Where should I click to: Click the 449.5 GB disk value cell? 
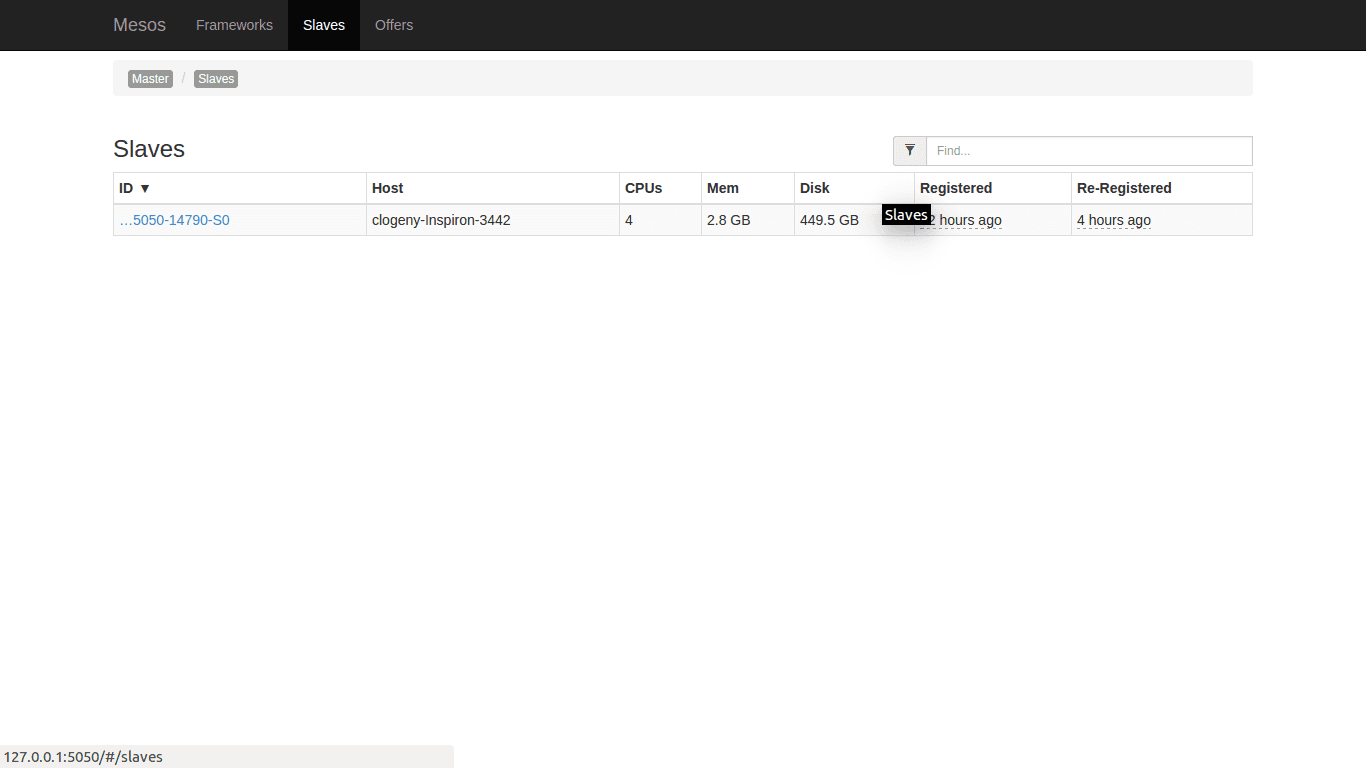(x=829, y=220)
